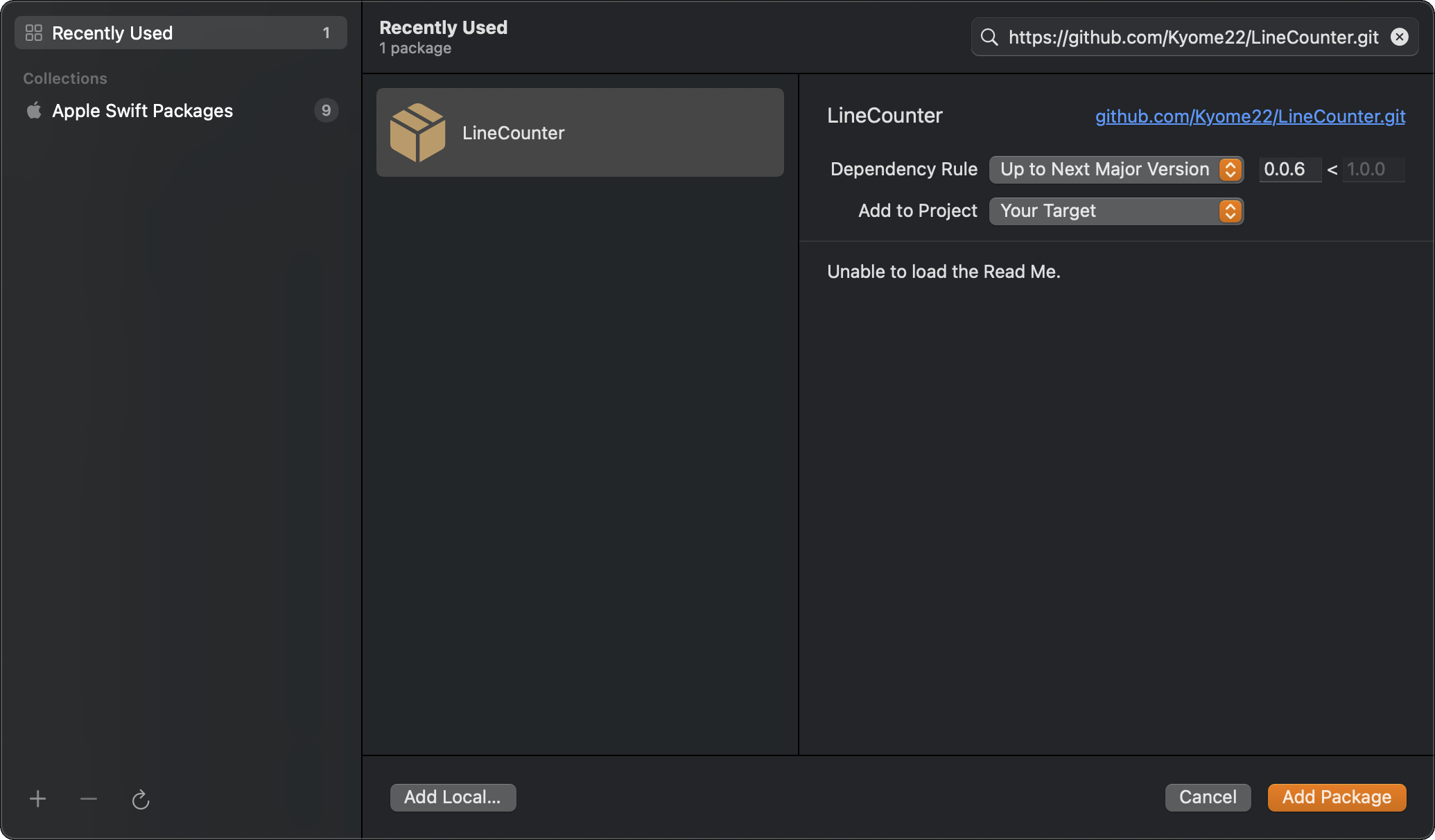Open the Apple Swift Packages collection
Viewport: 1435px width, 840px height.
click(180, 111)
